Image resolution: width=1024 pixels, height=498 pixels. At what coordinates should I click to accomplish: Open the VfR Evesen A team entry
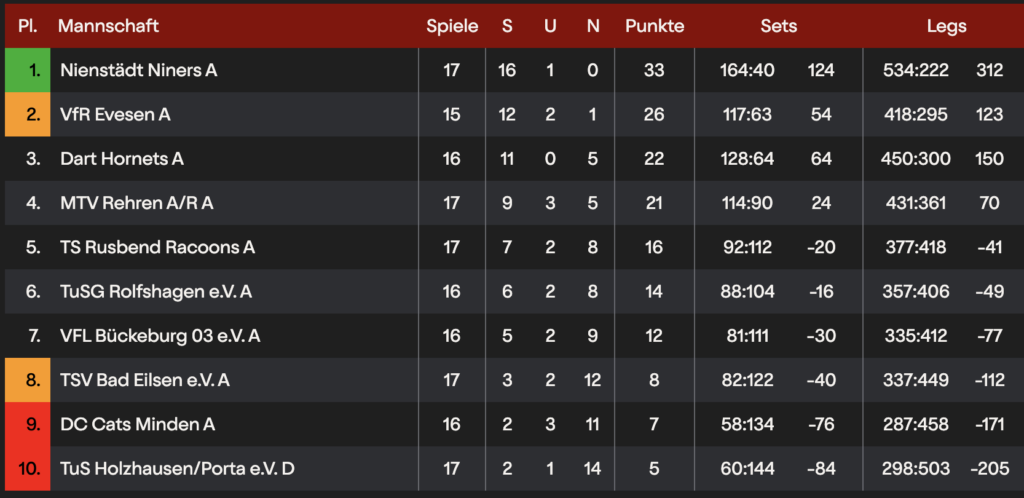click(115, 114)
